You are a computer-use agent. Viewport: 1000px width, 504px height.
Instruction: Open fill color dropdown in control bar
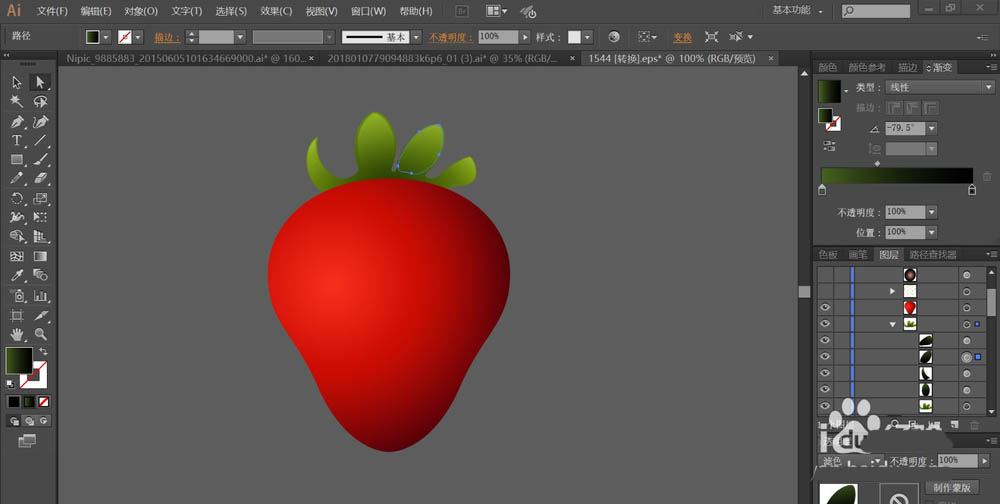click(106, 37)
